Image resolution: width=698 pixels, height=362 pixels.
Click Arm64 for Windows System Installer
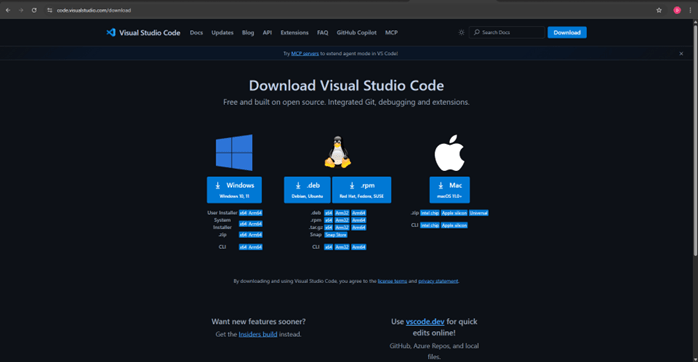click(x=255, y=224)
